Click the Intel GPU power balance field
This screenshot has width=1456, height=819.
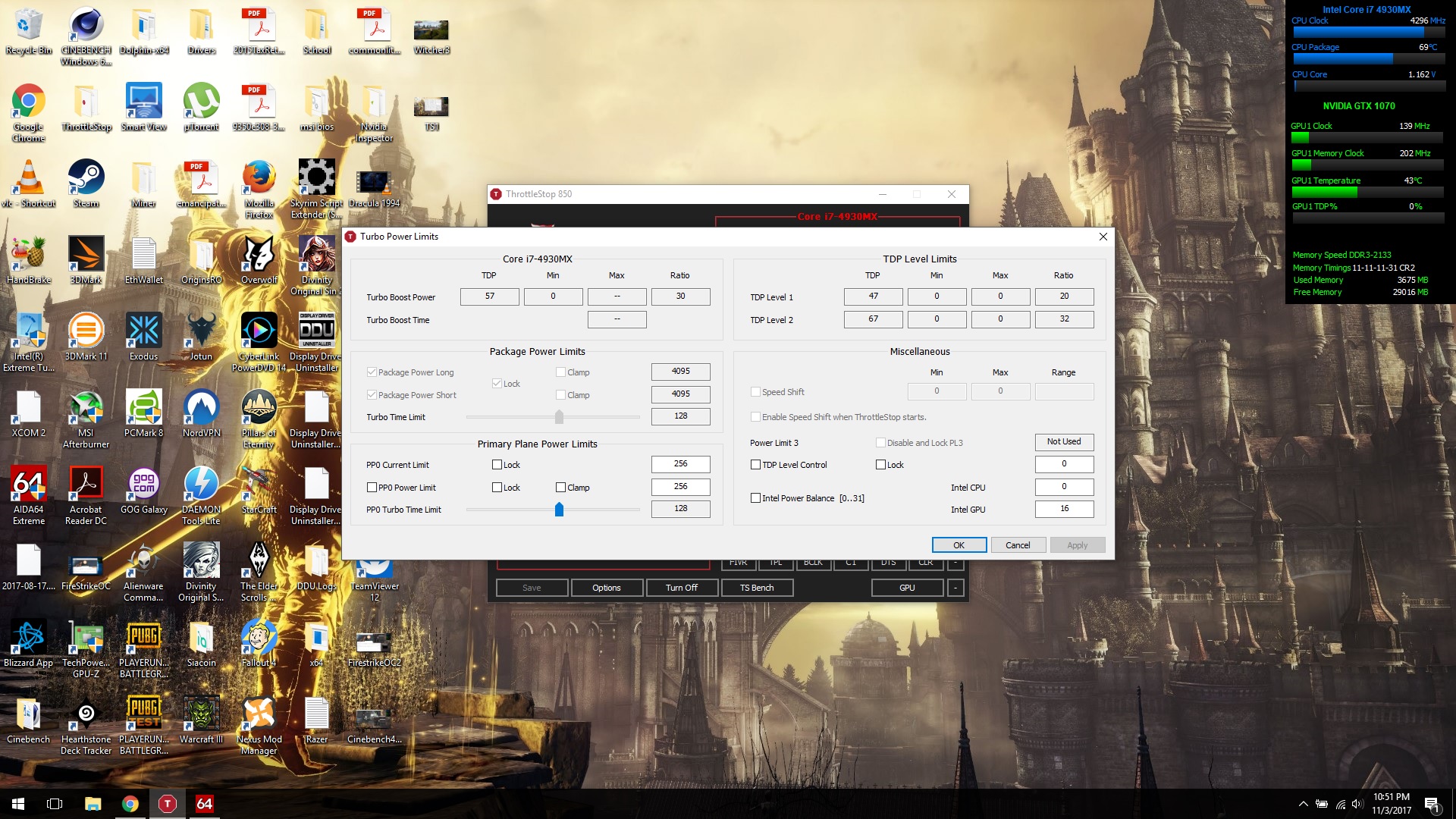1064,509
